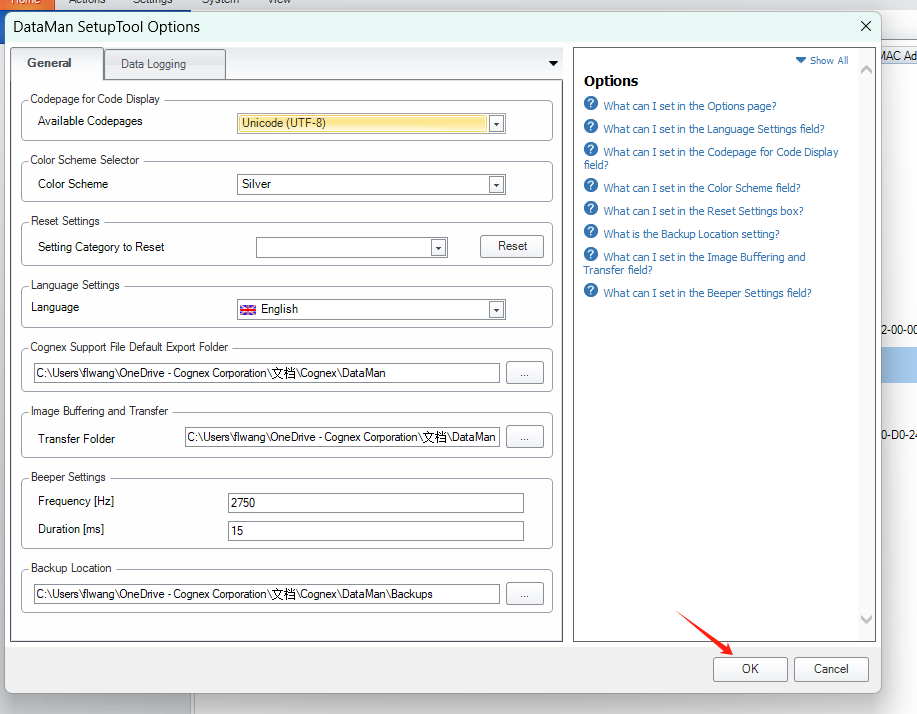
Task: Switch to the Data Logging tab
Action: click(164, 64)
